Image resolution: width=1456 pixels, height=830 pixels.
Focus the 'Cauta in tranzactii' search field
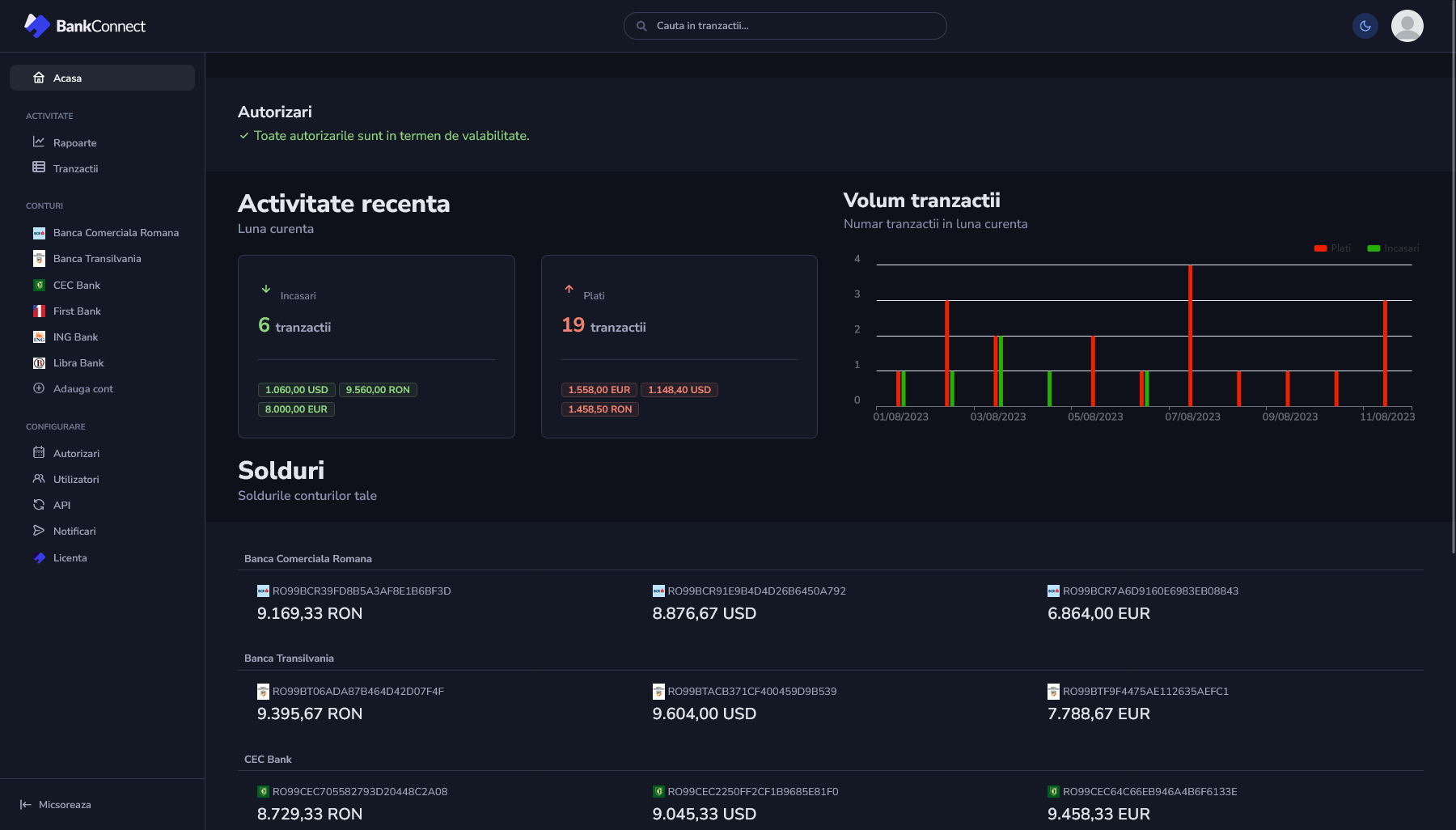(x=785, y=26)
